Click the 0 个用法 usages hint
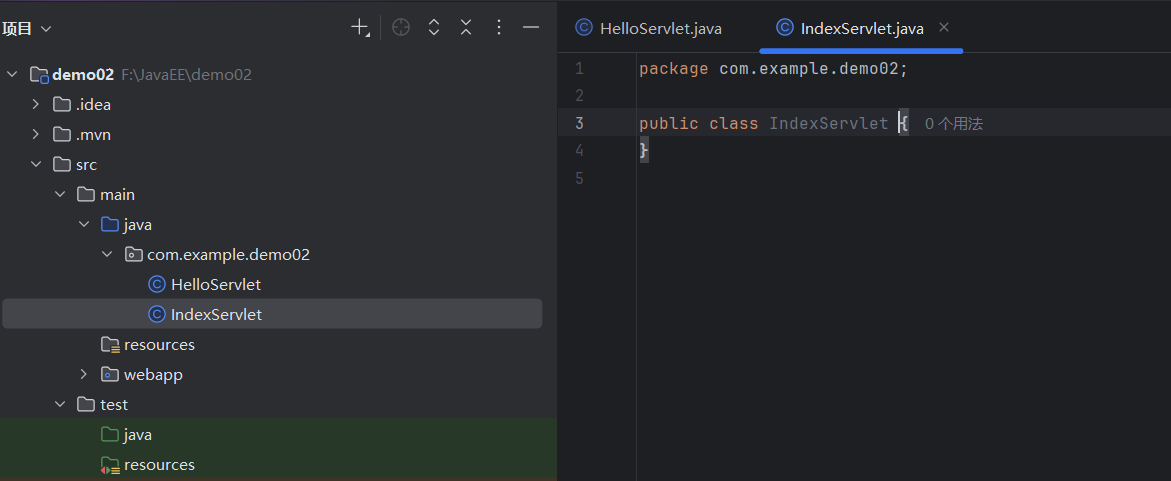Screen dimensions: 1171x481 (954, 124)
